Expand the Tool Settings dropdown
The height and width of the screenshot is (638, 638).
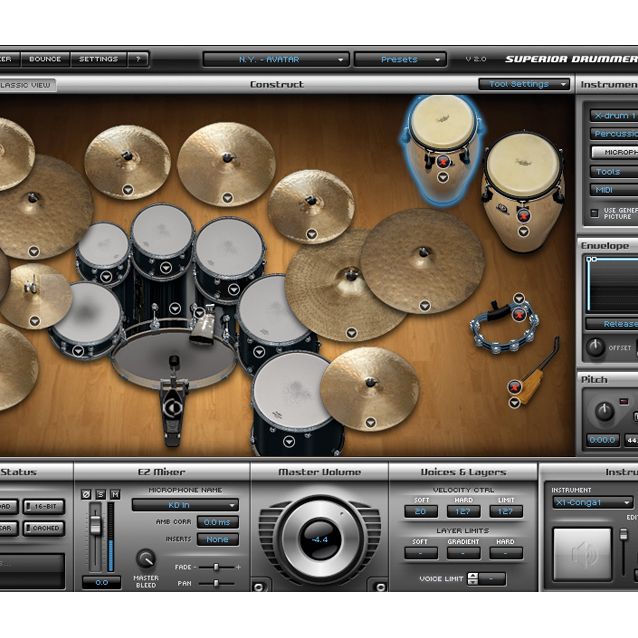pos(524,84)
